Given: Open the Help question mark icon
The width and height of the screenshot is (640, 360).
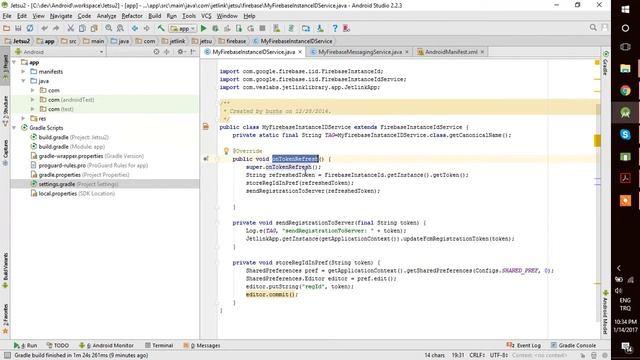Looking at the screenshot, I should click(335, 28).
